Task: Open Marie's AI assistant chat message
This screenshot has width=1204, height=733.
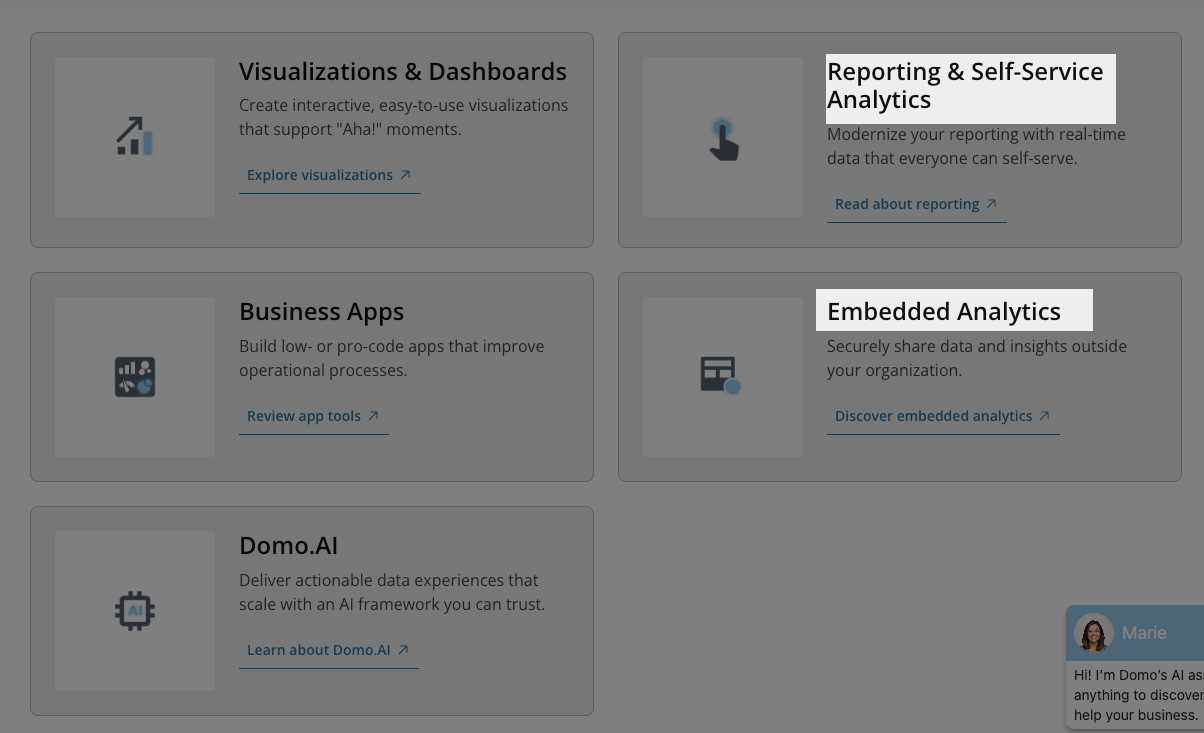Action: pos(1138,695)
